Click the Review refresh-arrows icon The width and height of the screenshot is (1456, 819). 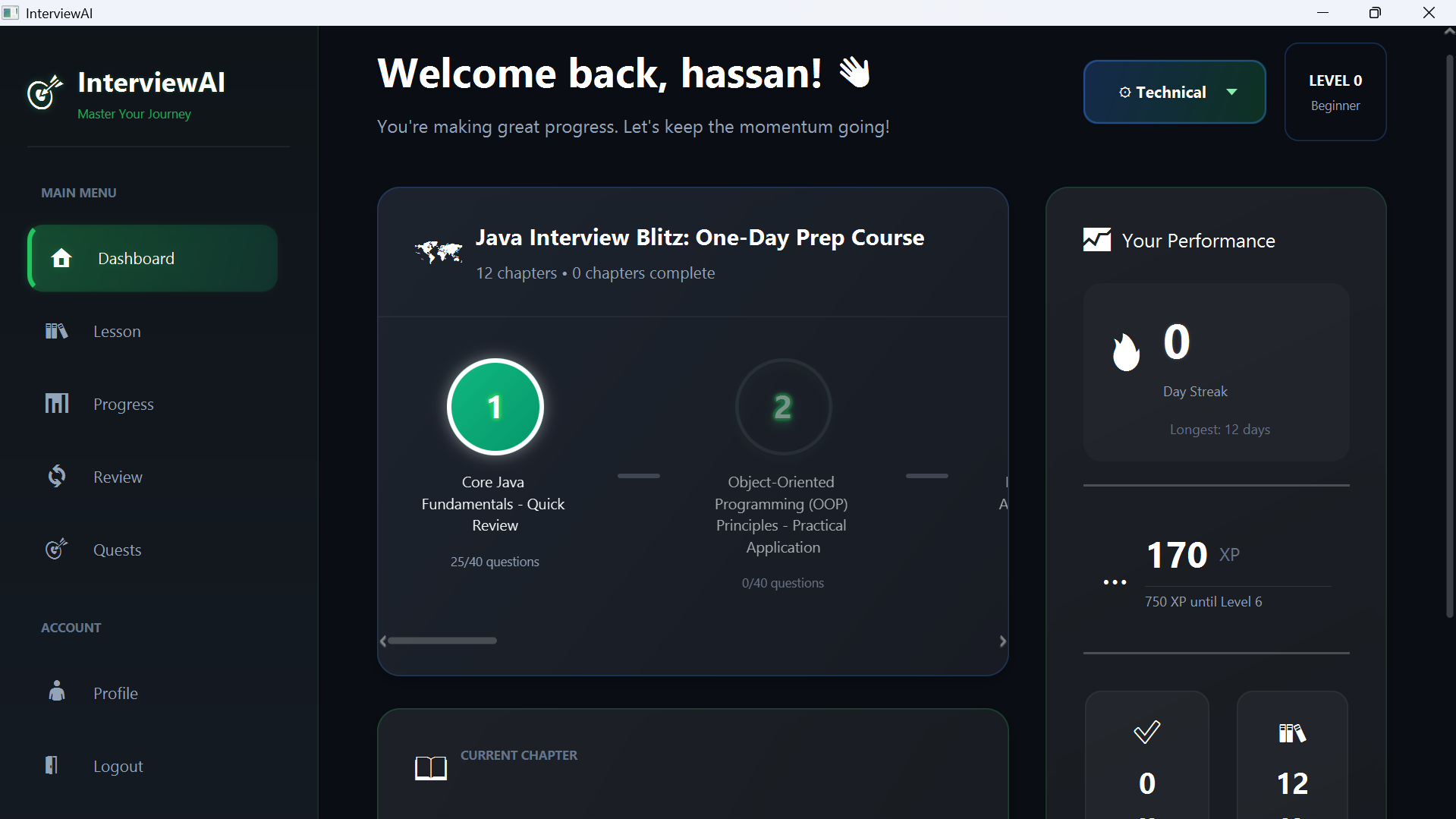coord(56,476)
